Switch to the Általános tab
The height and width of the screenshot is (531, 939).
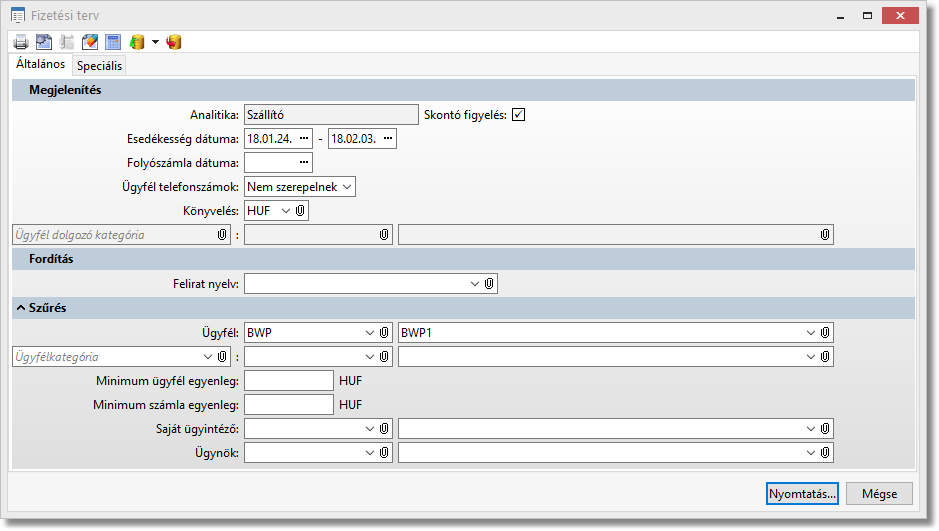pyautogui.click(x=41, y=63)
